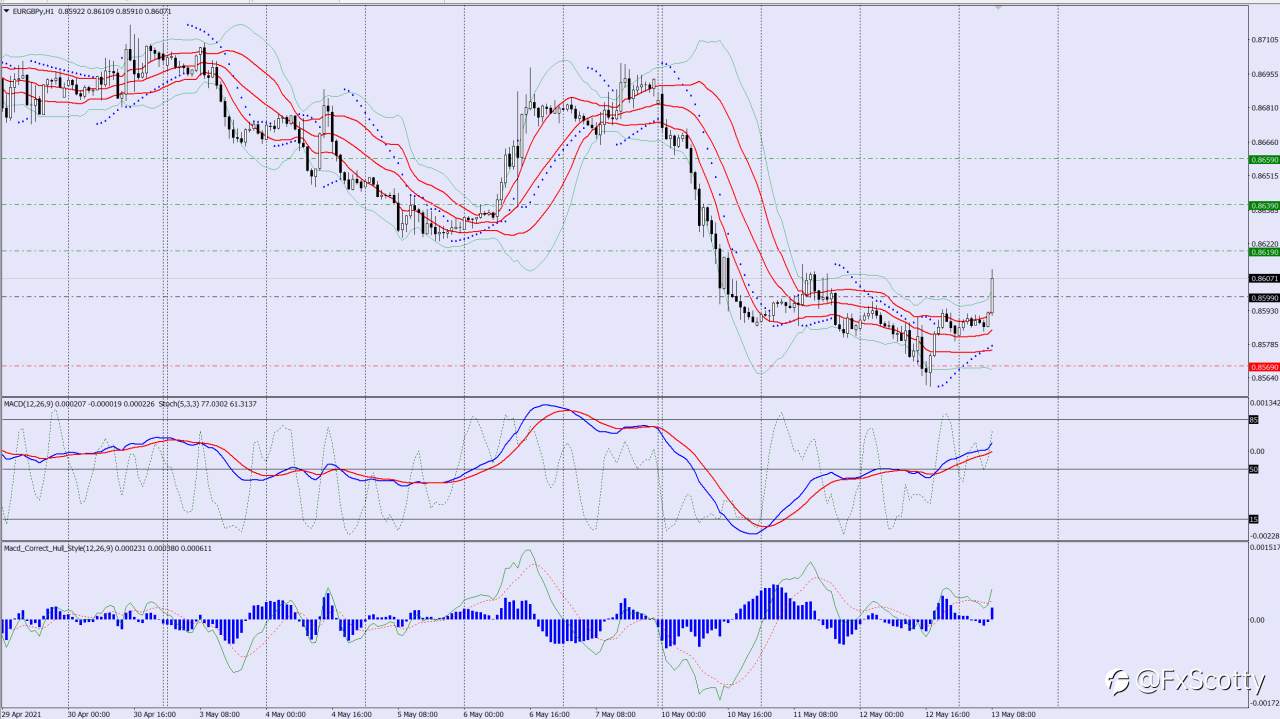Screen dimensions: 1280x719
Task: Click the 0.85640 price scale value
Action: pos(1264,379)
